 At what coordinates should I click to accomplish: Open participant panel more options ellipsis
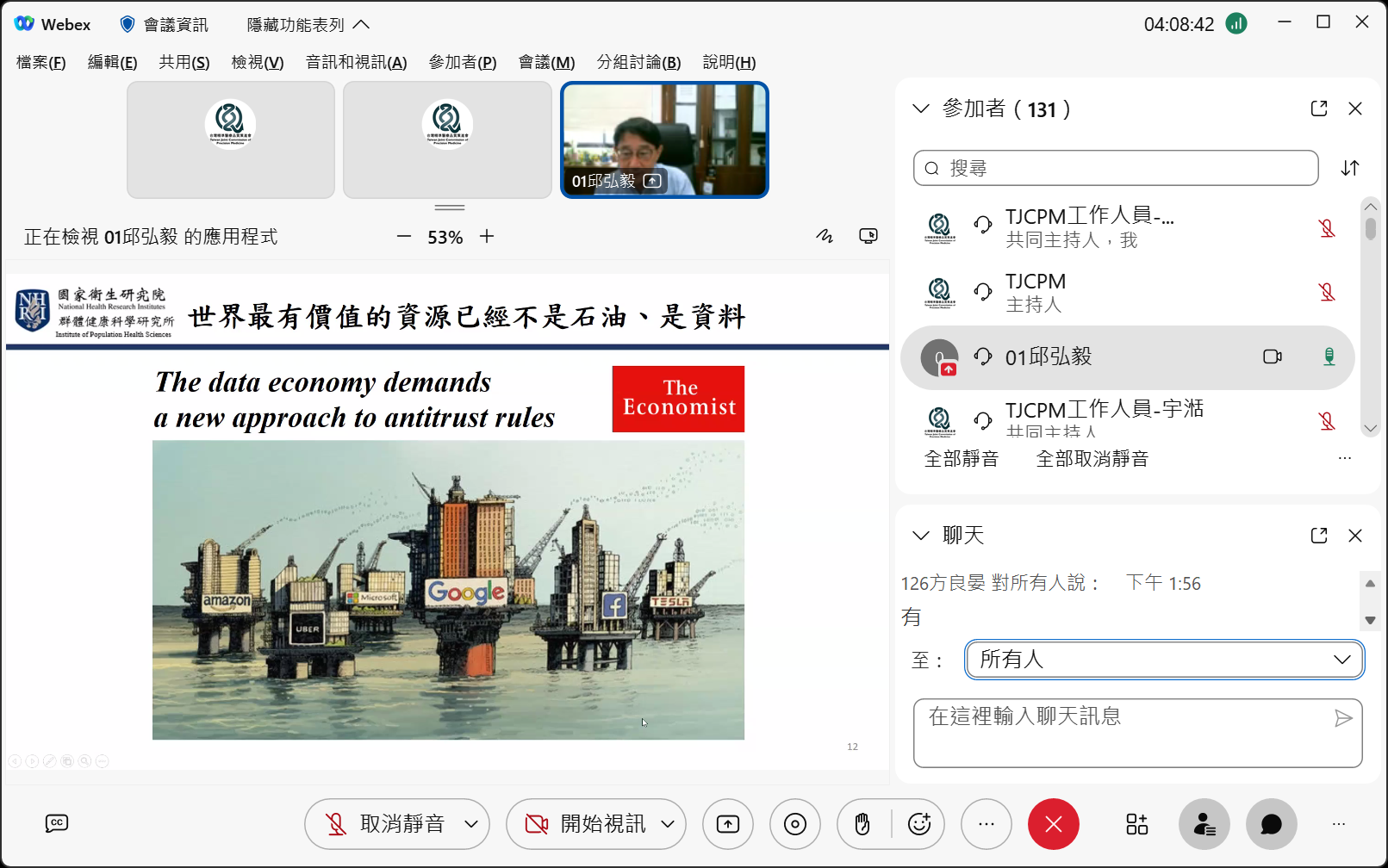click(1345, 458)
